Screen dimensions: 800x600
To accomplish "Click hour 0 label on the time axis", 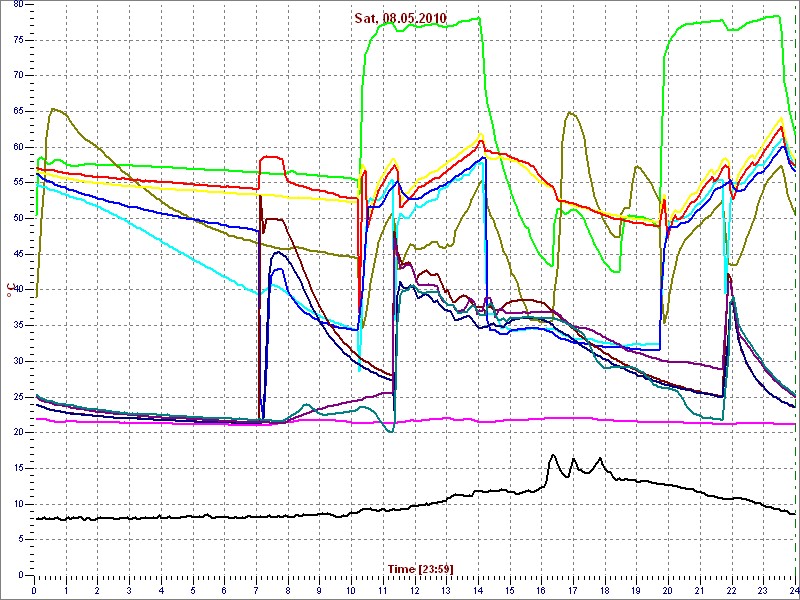I will [34, 591].
